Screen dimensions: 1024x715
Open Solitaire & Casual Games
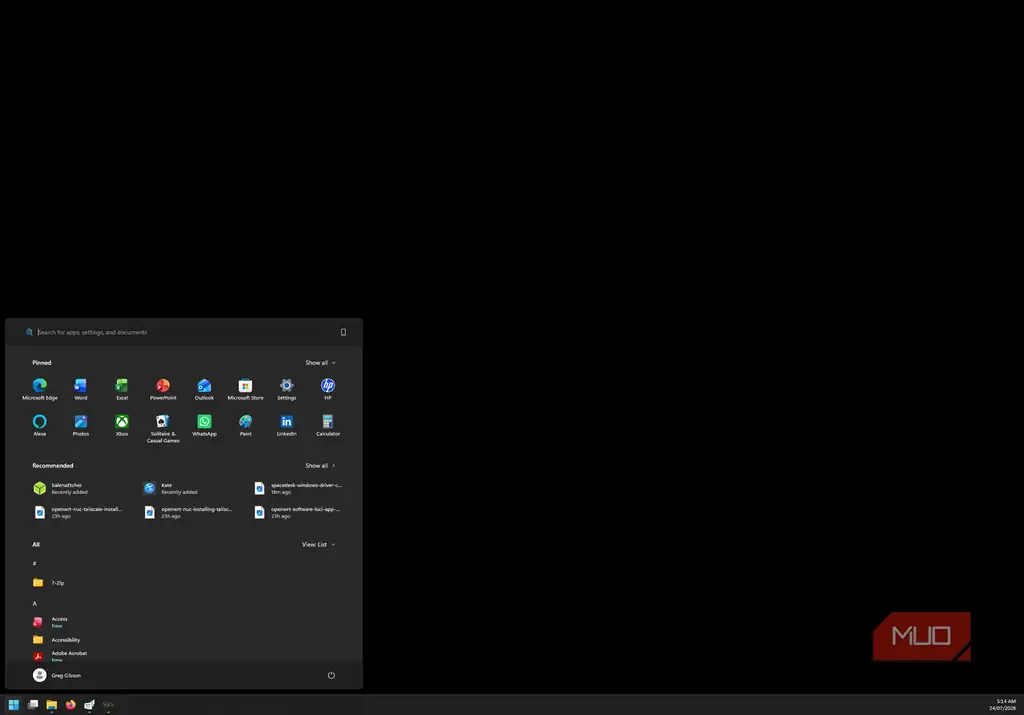[163, 428]
